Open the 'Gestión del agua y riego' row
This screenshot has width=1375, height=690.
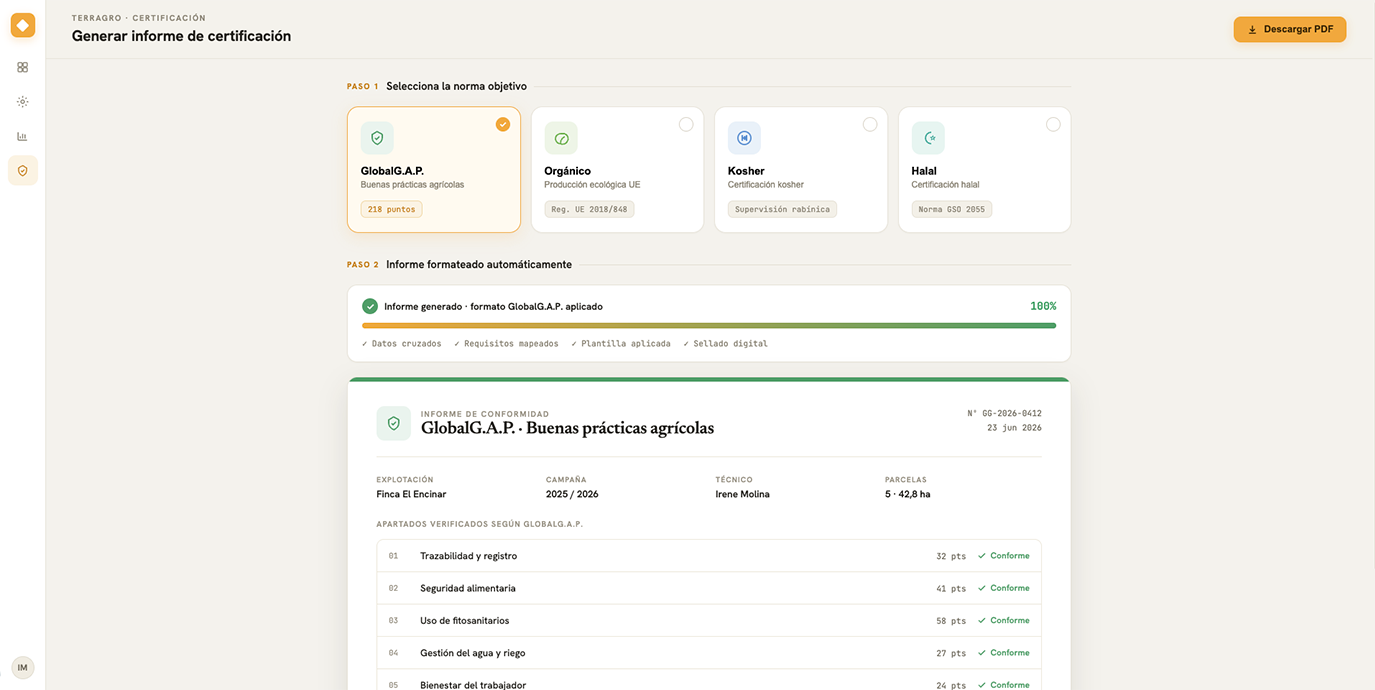coord(709,653)
